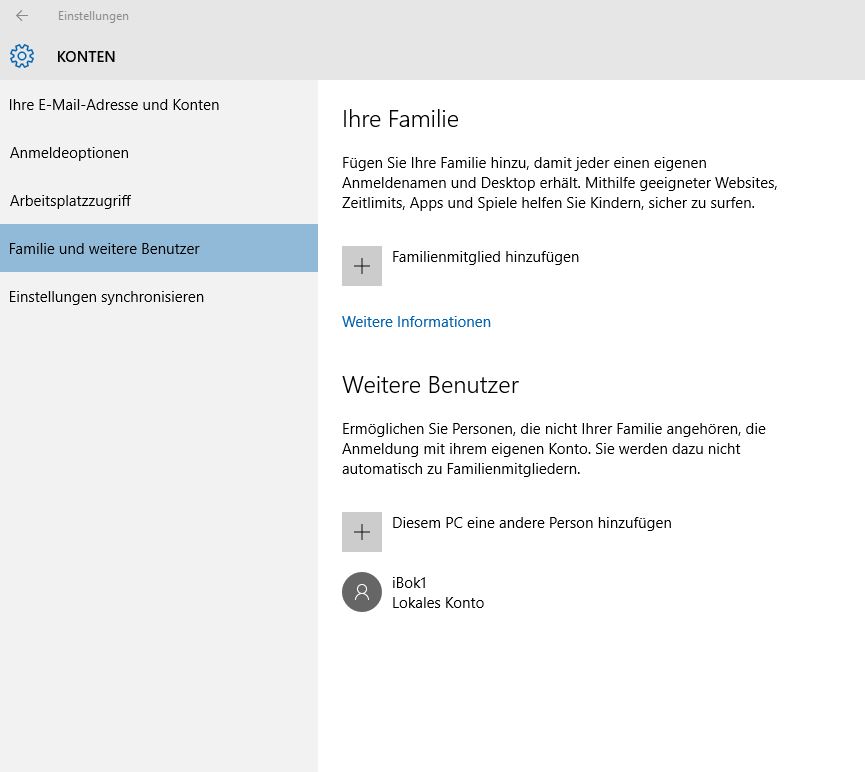Click the Ihre Familie heading
865x772 pixels.
[401, 119]
